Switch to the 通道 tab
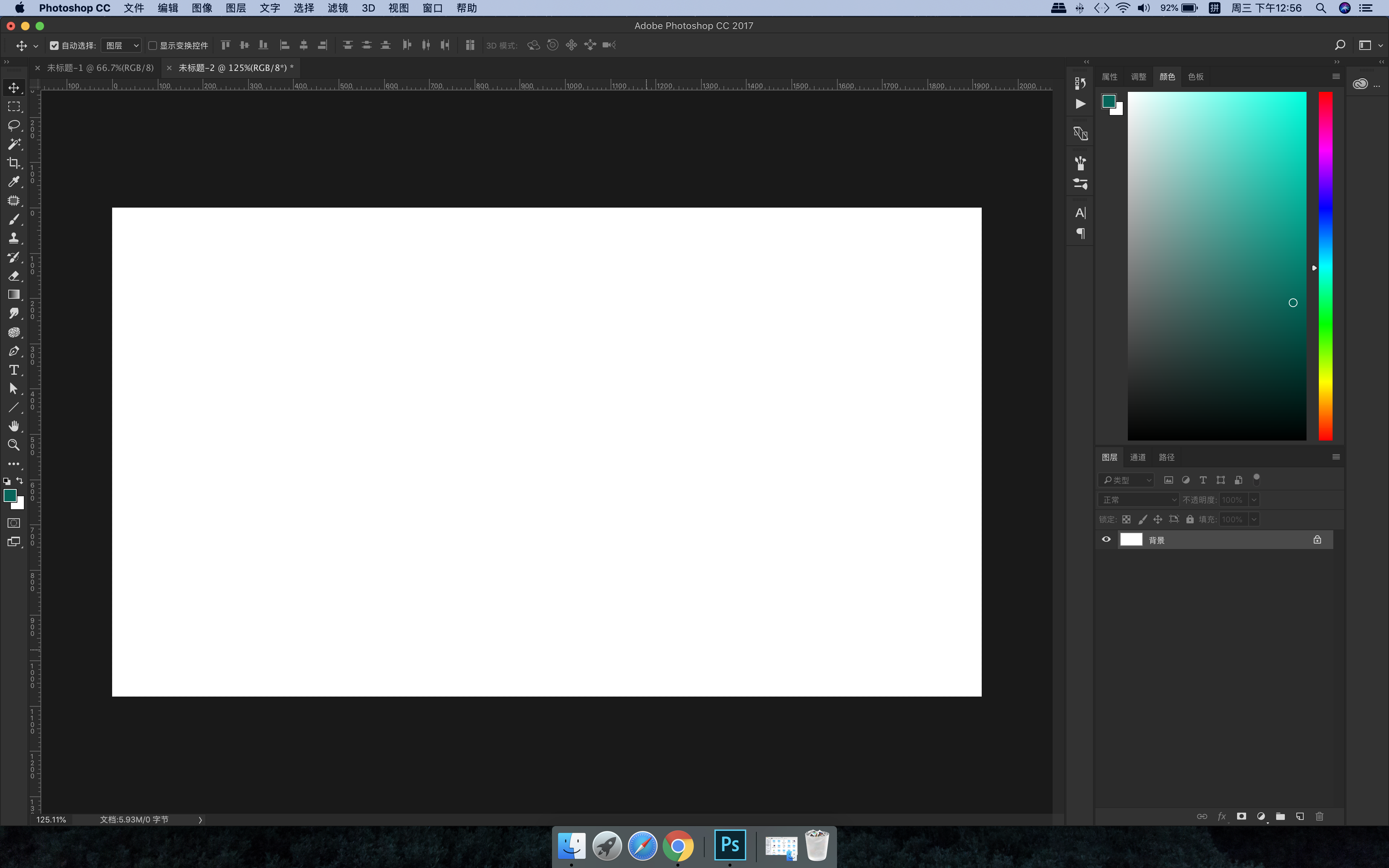This screenshot has height=868, width=1389. click(1138, 457)
